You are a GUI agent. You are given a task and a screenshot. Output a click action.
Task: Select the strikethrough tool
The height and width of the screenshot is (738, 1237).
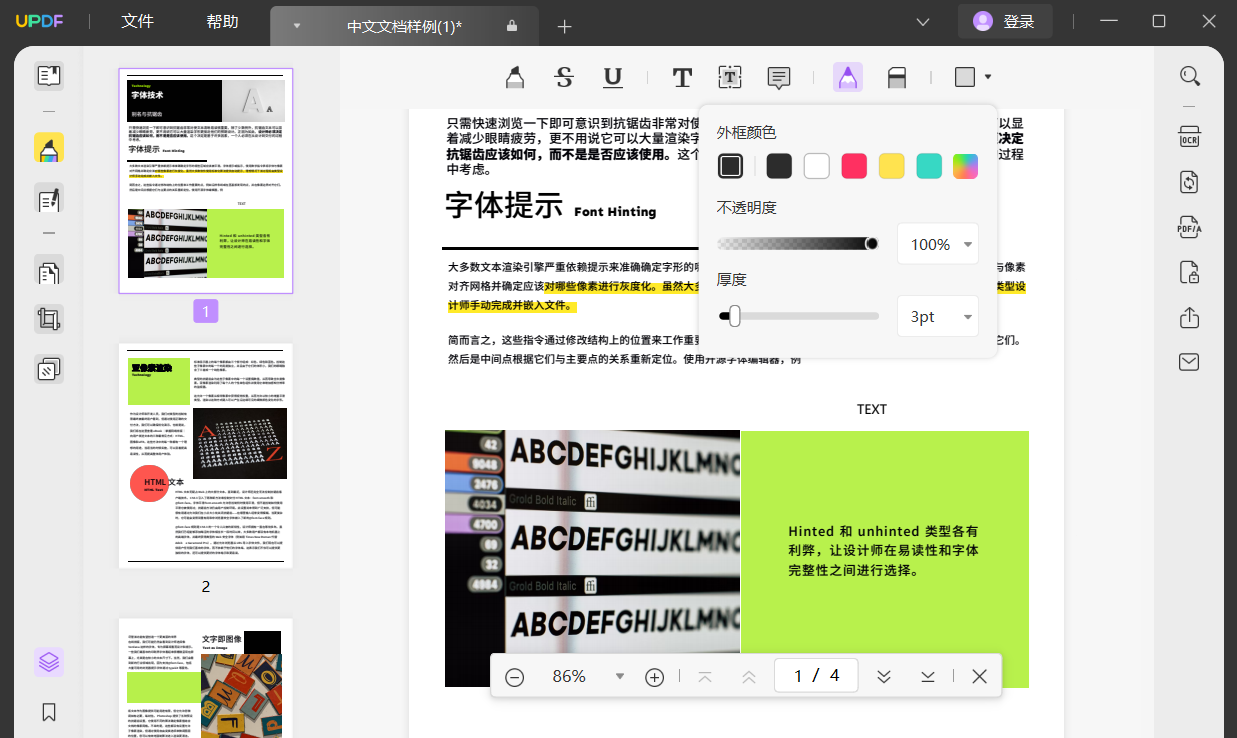564,77
